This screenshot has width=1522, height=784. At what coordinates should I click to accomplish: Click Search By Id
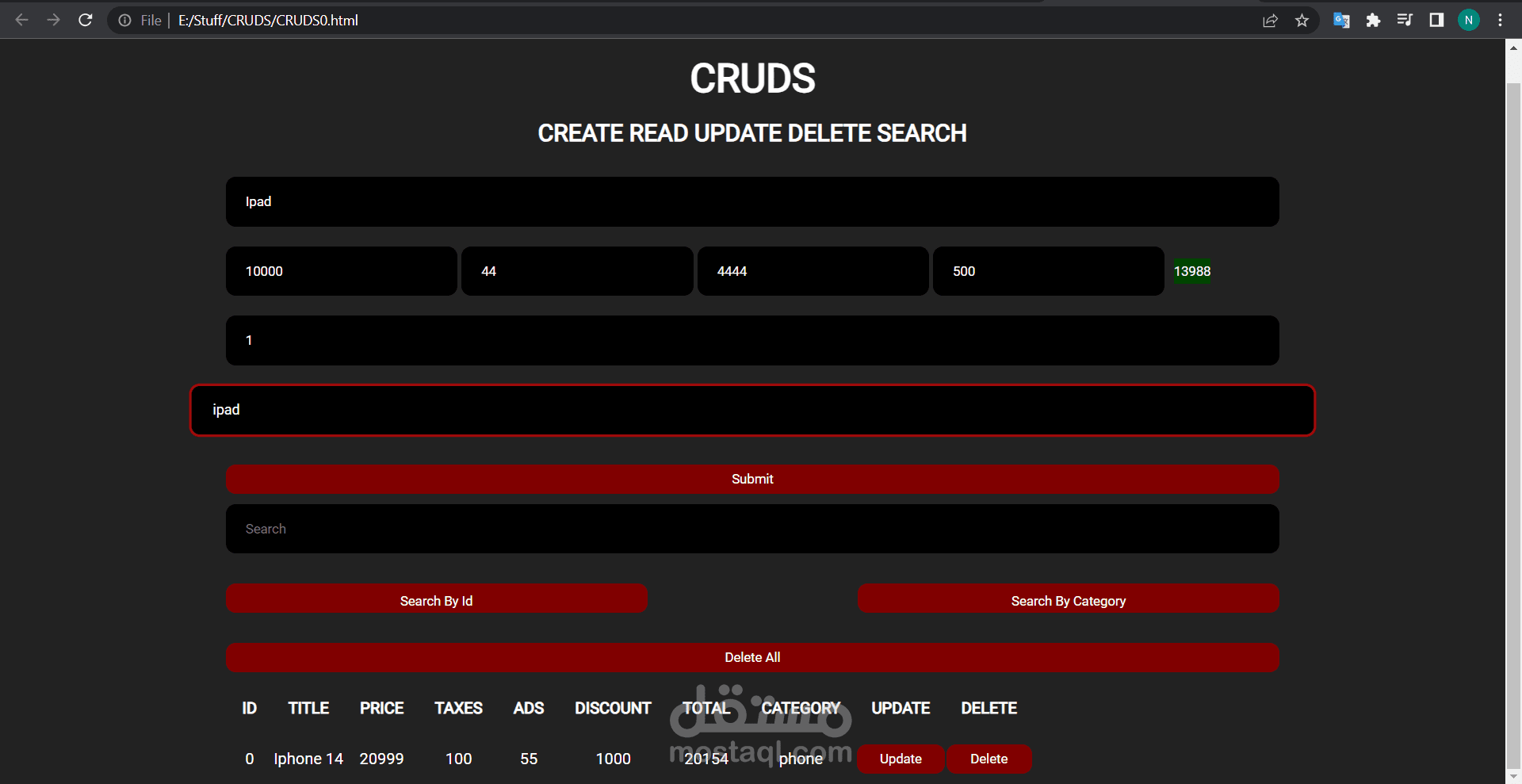pos(436,600)
